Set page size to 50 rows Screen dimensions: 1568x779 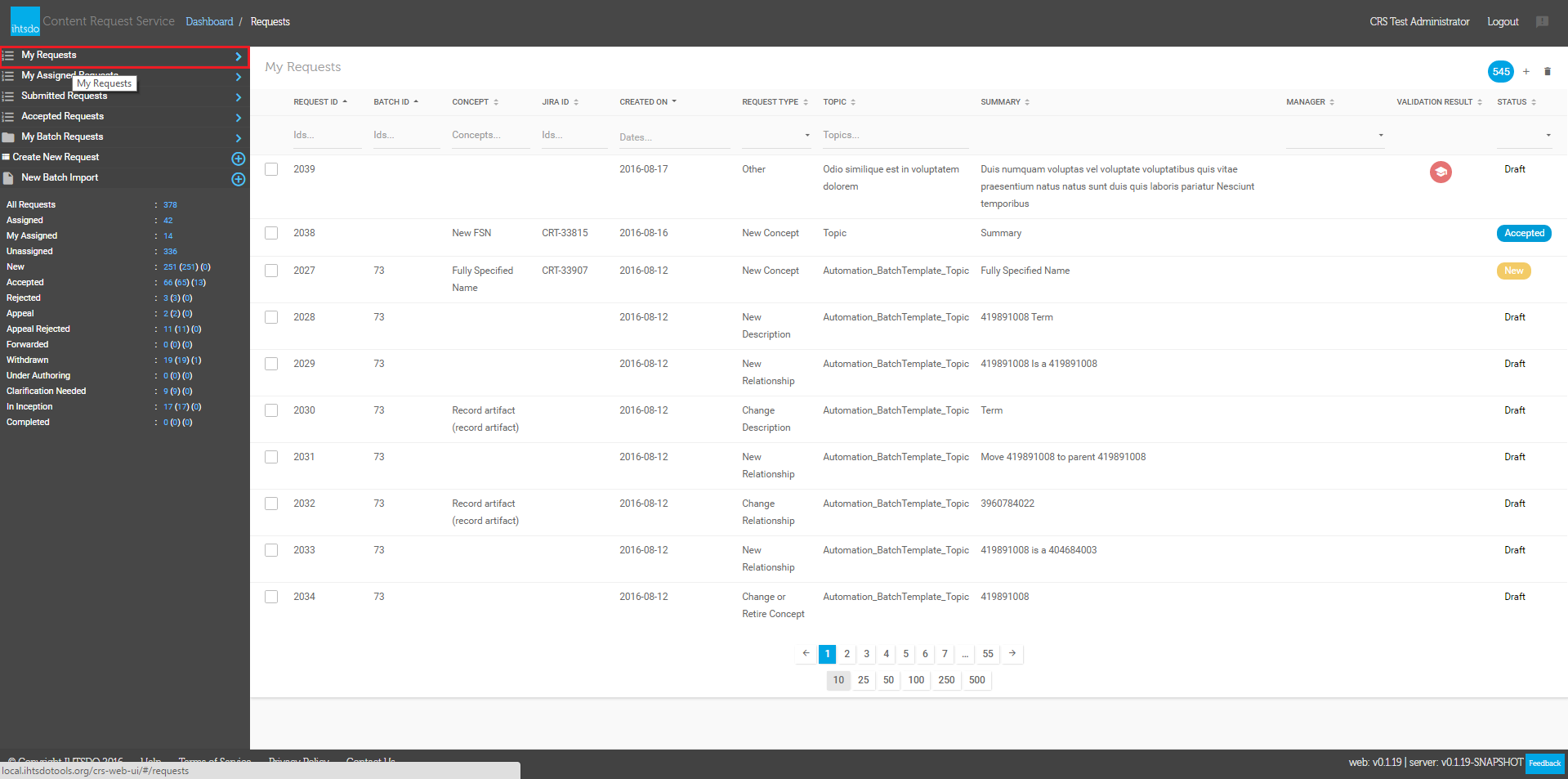pos(888,680)
